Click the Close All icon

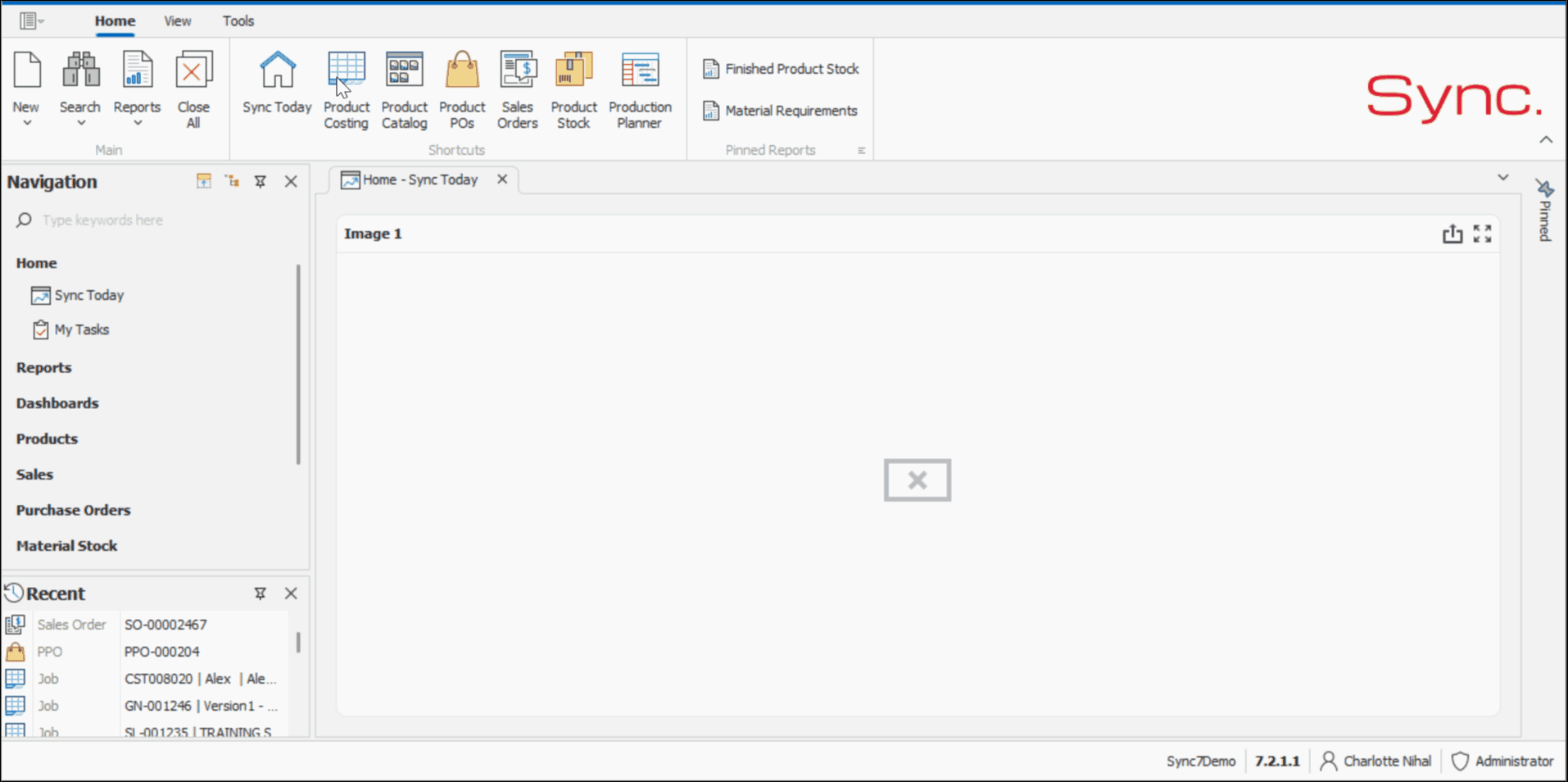point(194,70)
